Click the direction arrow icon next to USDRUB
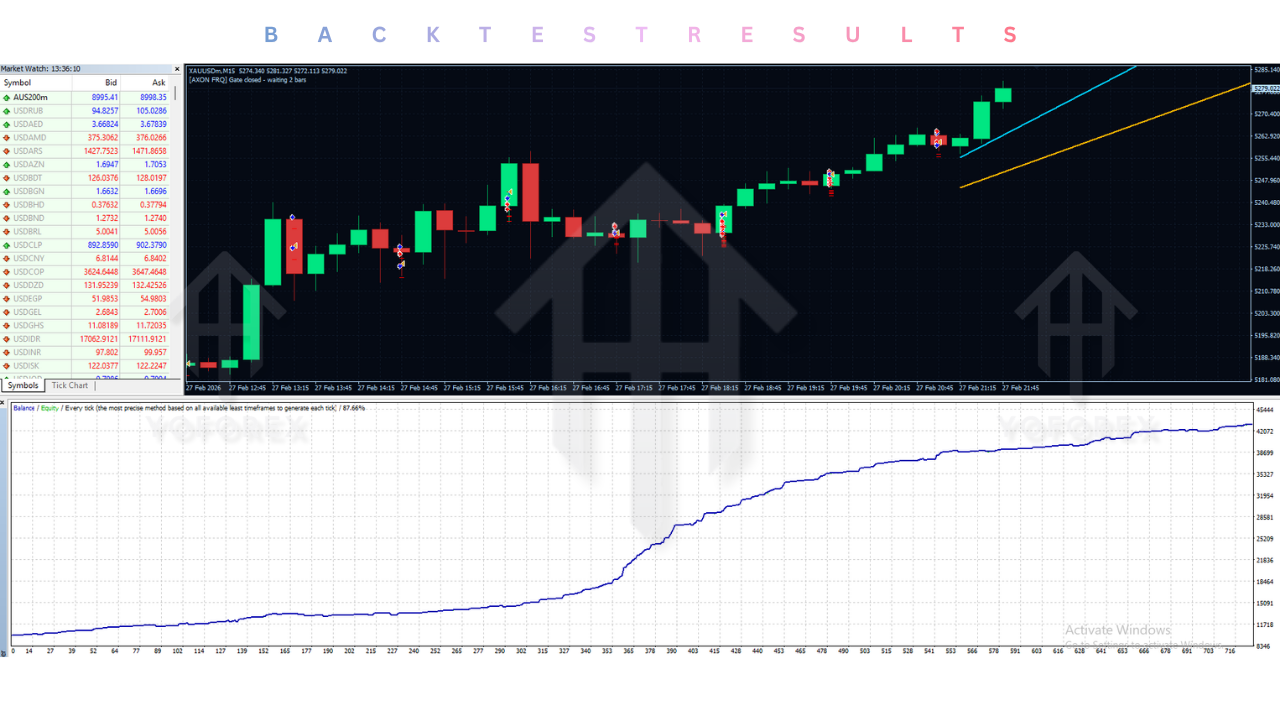Viewport: 1280px width, 720px height. pyautogui.click(x=7, y=110)
